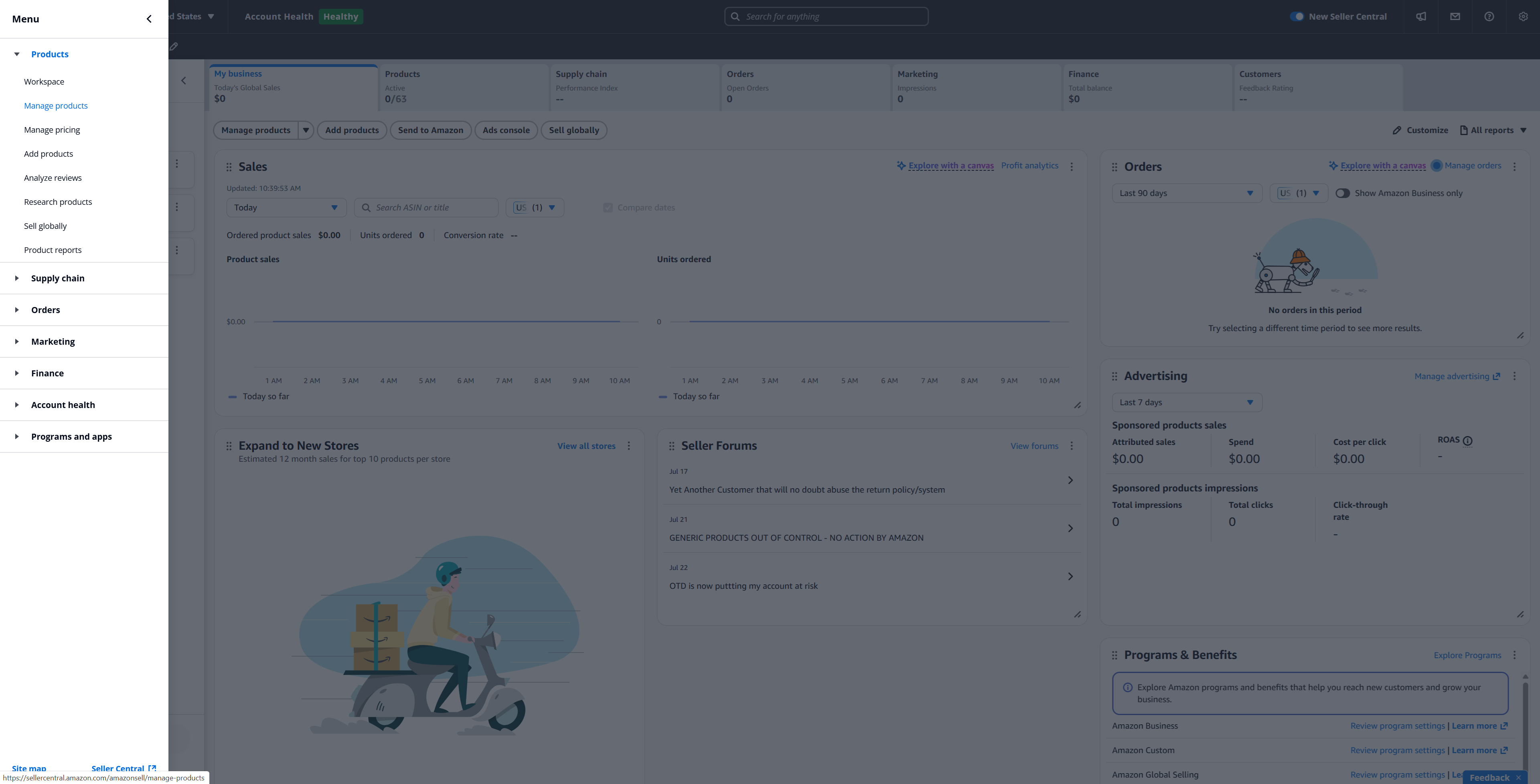The image size is (1540, 784).
Task: Switch to the Supply chain tab
Action: (635, 87)
